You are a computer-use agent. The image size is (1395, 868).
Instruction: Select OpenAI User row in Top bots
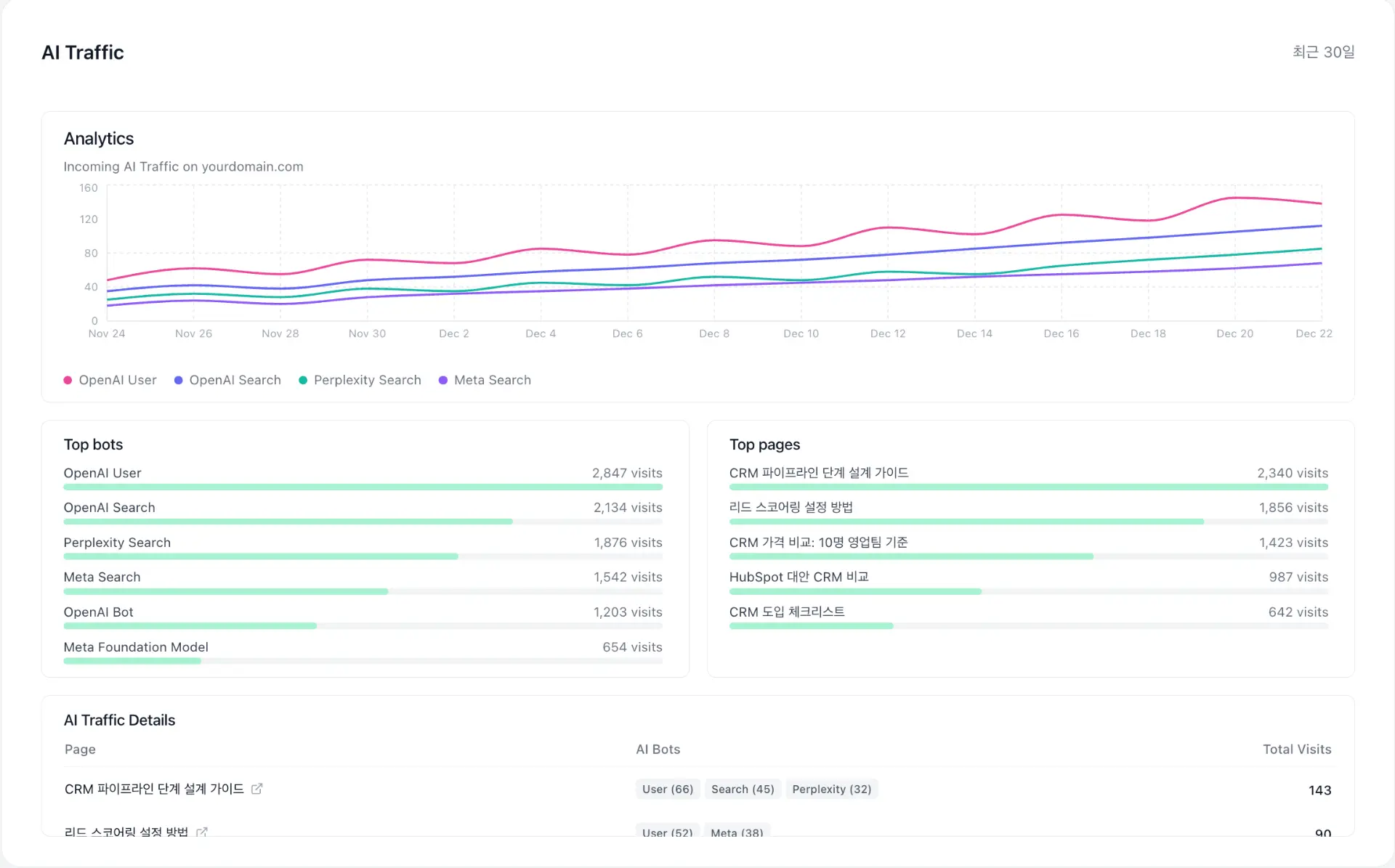point(102,473)
